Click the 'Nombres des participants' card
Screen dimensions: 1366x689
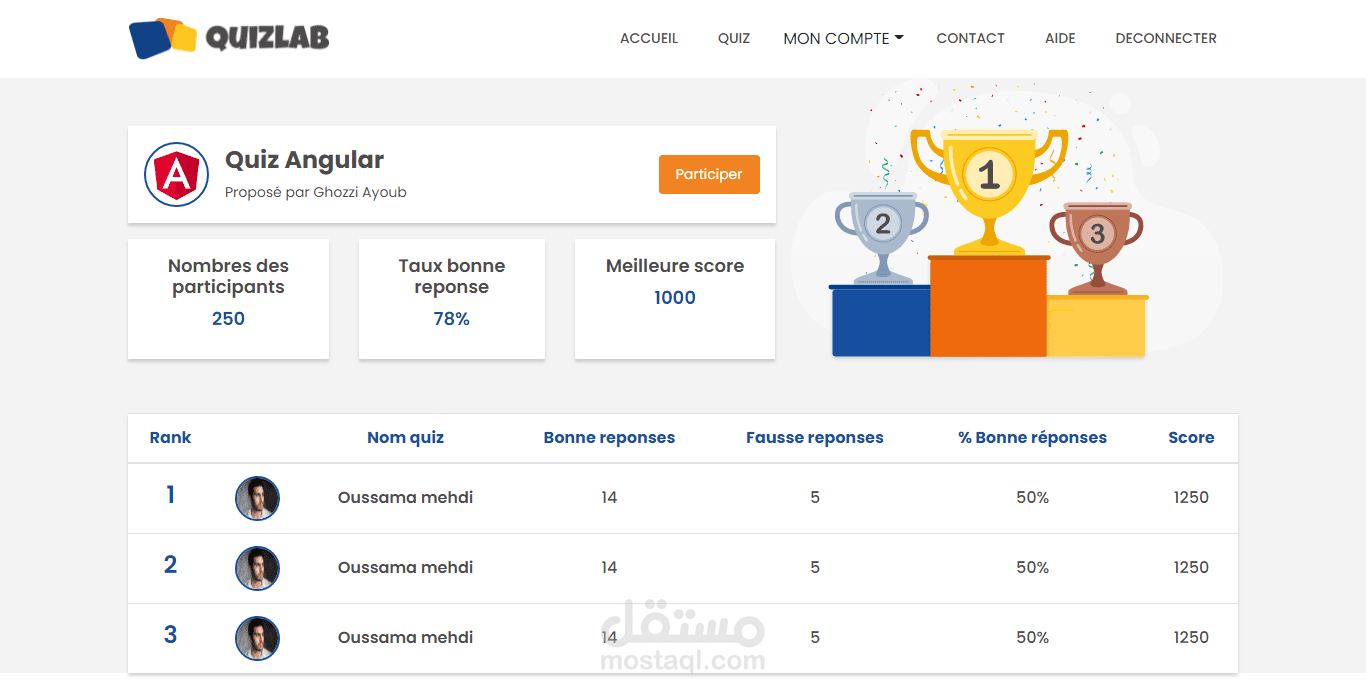[x=228, y=299]
